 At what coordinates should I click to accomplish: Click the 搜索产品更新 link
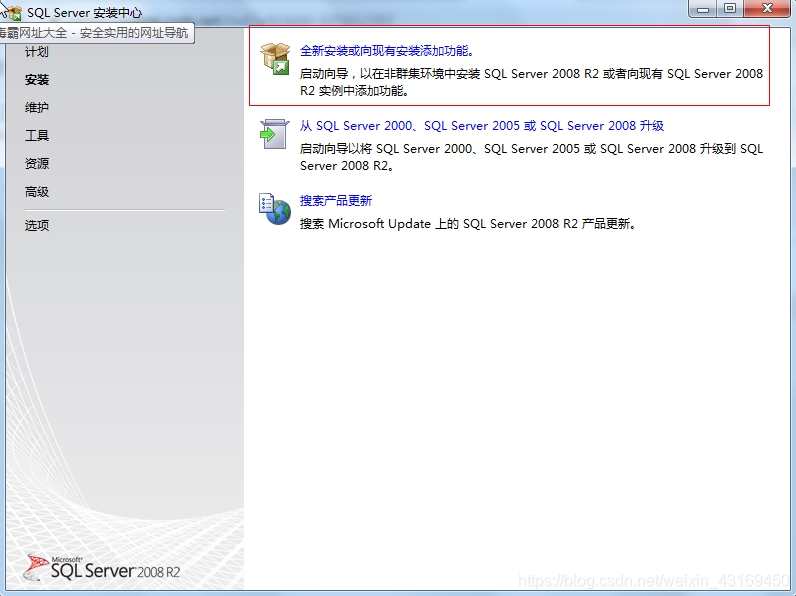coord(336,201)
